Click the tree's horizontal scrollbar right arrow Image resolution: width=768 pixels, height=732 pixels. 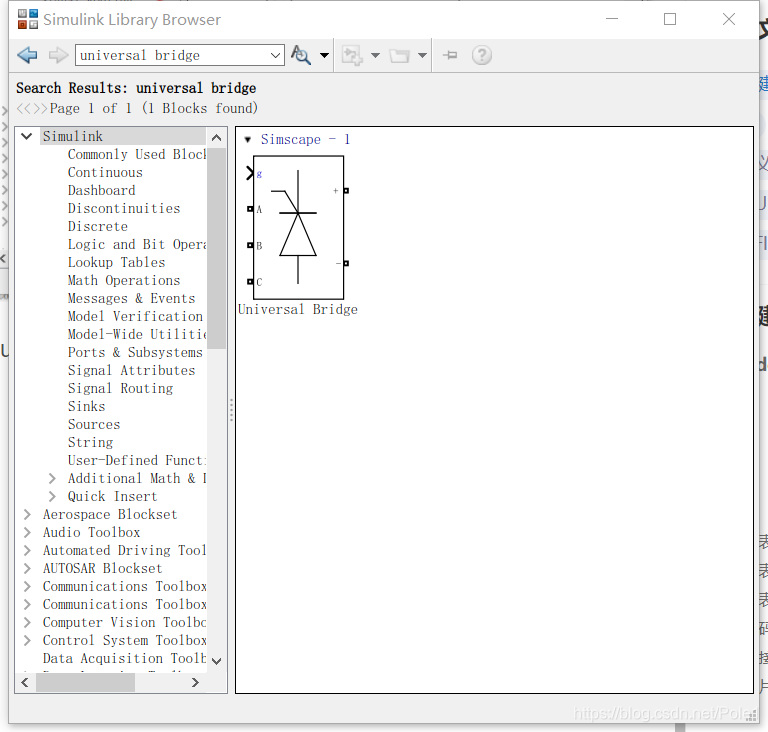(195, 682)
